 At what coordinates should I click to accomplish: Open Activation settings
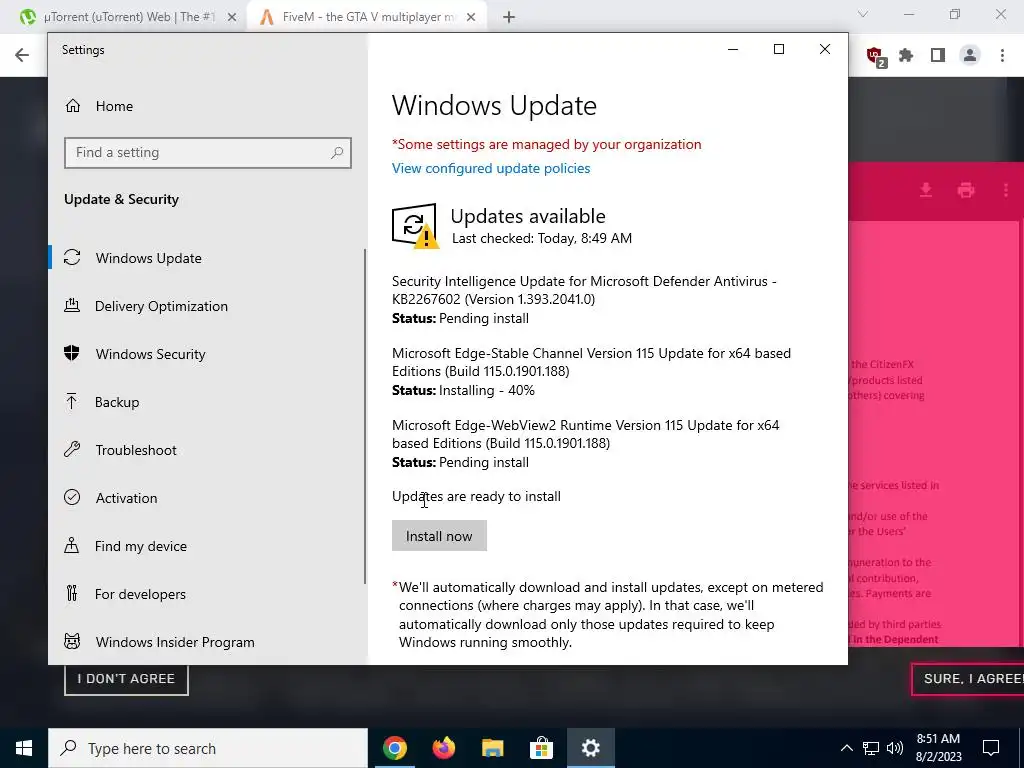(x=126, y=498)
